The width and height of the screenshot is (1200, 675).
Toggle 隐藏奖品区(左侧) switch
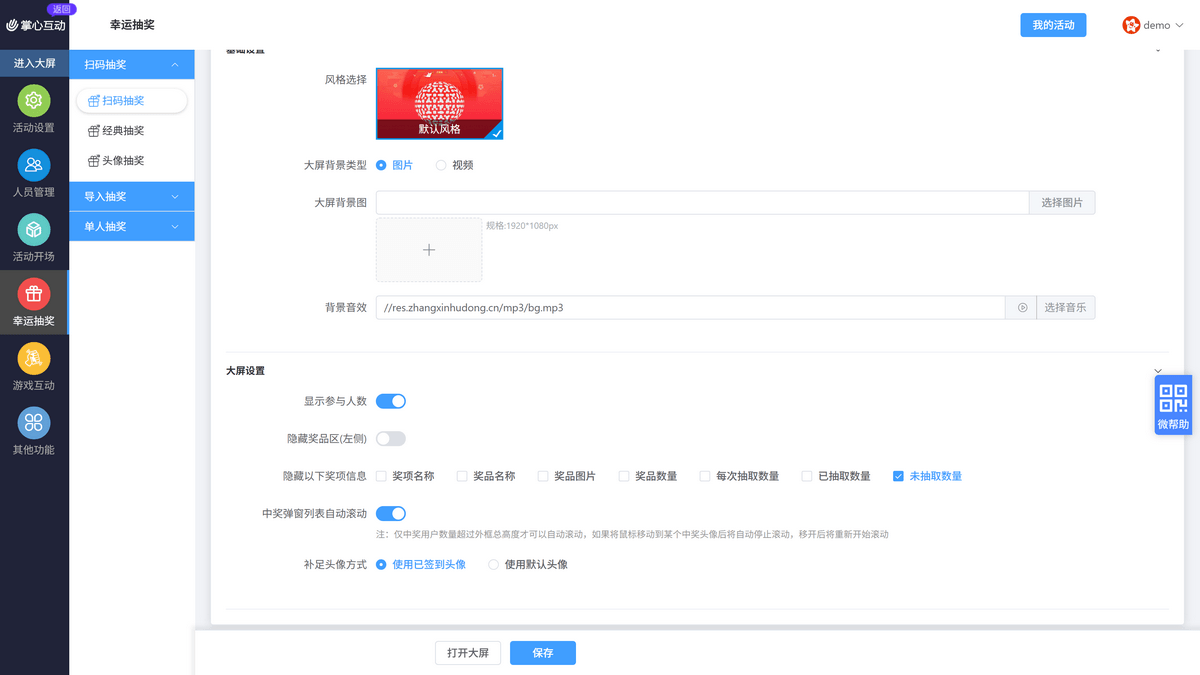click(391, 439)
